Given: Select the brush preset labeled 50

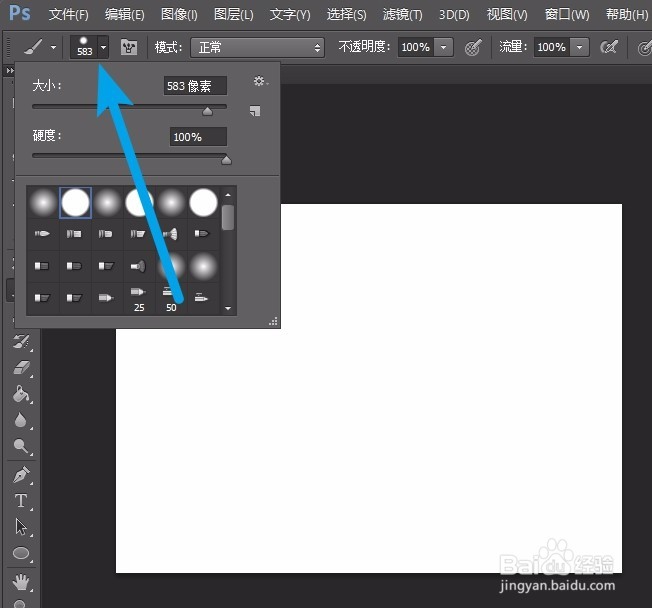Looking at the screenshot, I should 171,298.
